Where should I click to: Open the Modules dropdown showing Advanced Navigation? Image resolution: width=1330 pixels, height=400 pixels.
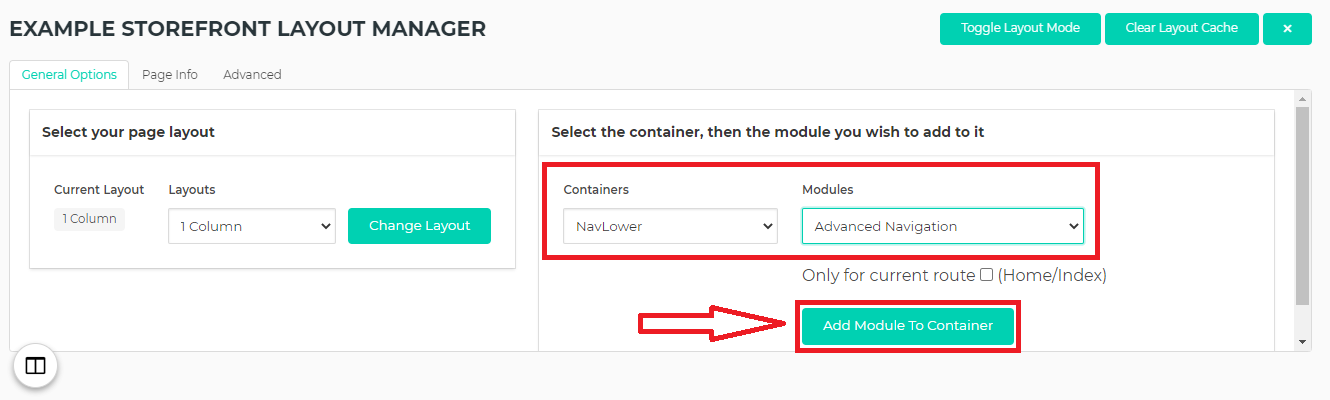942,226
